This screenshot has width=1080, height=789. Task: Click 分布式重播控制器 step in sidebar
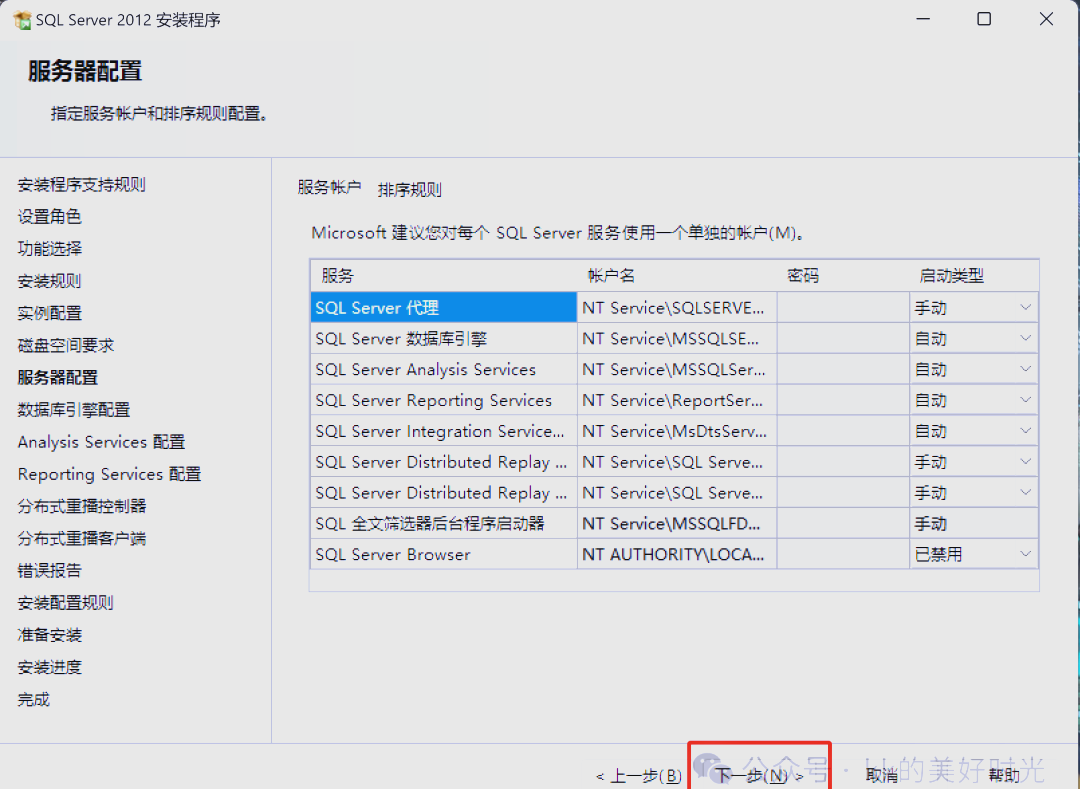point(82,507)
